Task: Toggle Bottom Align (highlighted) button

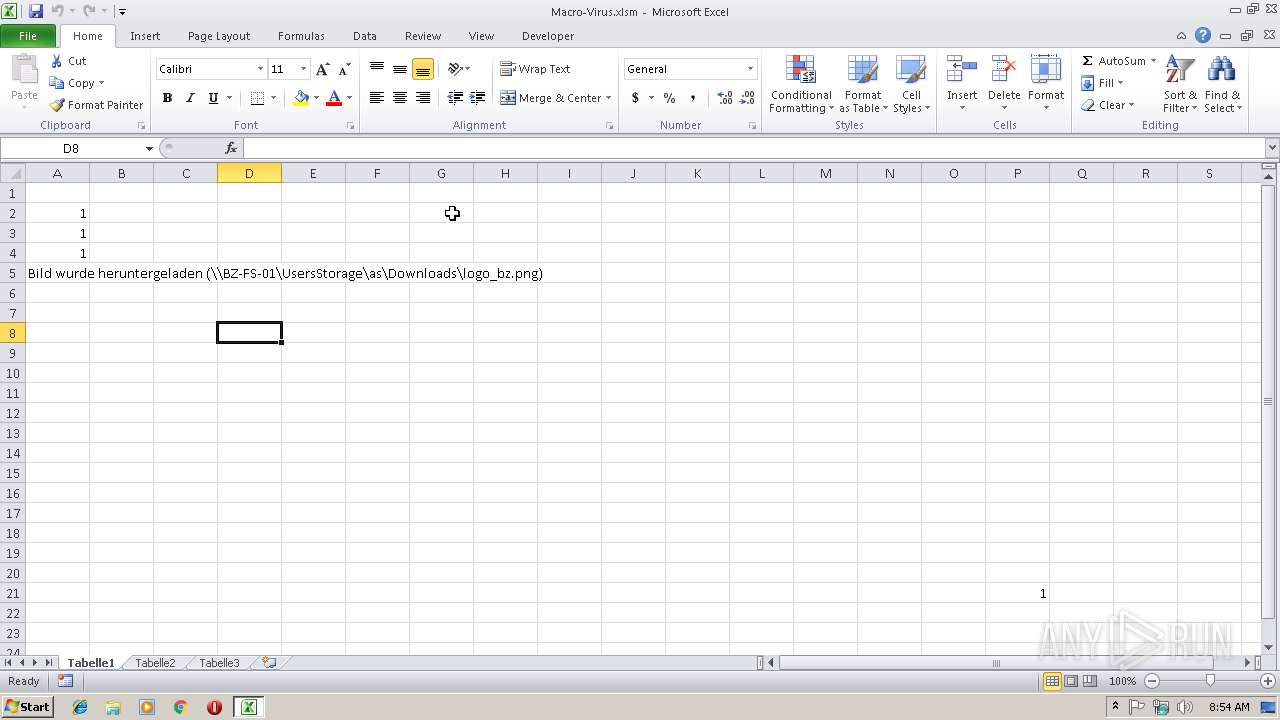Action: 423,69
